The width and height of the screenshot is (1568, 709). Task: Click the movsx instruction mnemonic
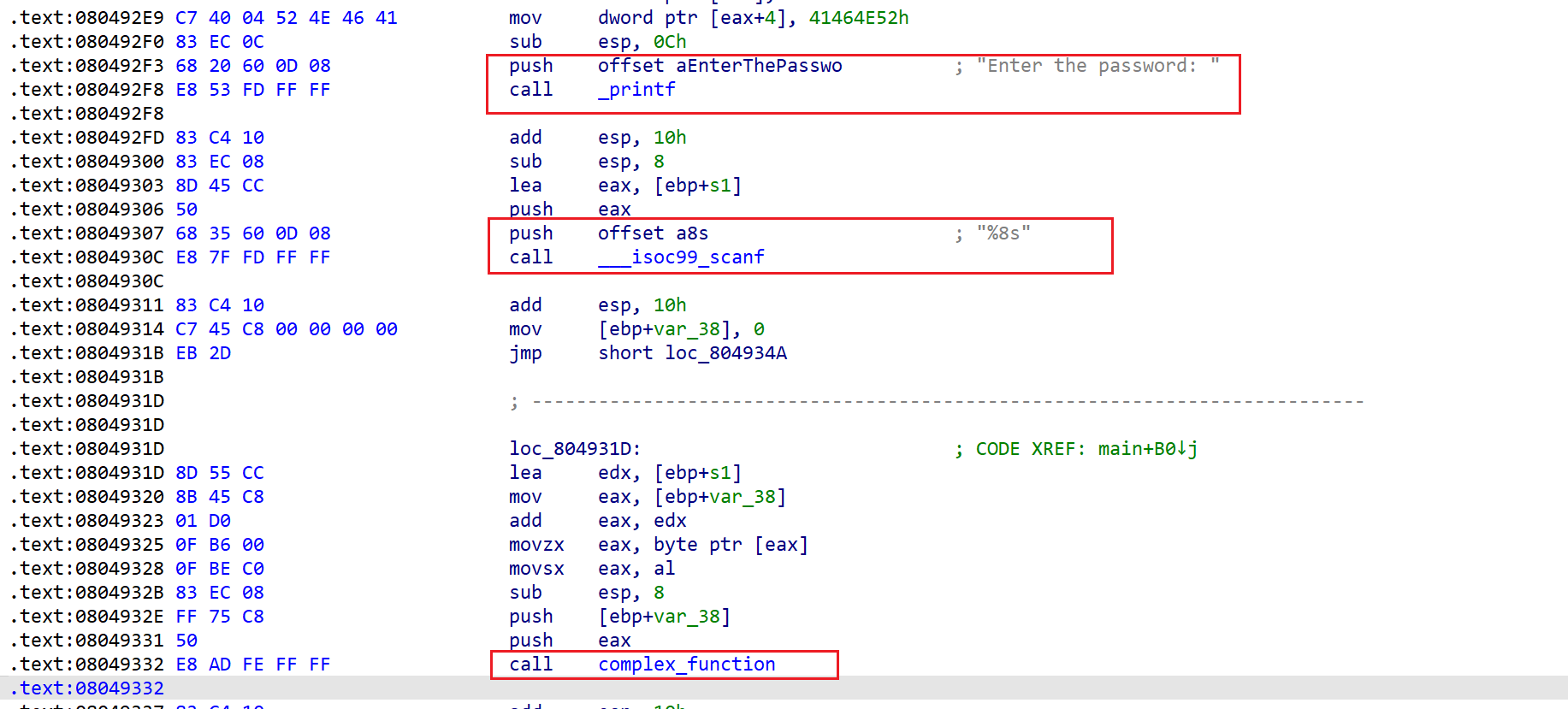click(x=536, y=569)
